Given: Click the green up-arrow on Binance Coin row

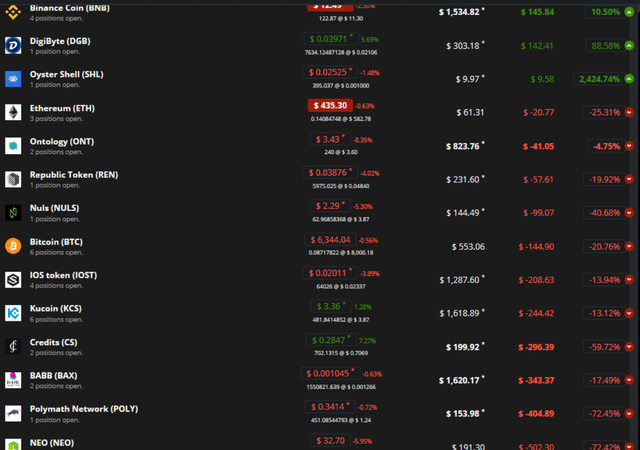Looking at the screenshot, I should point(629,12).
